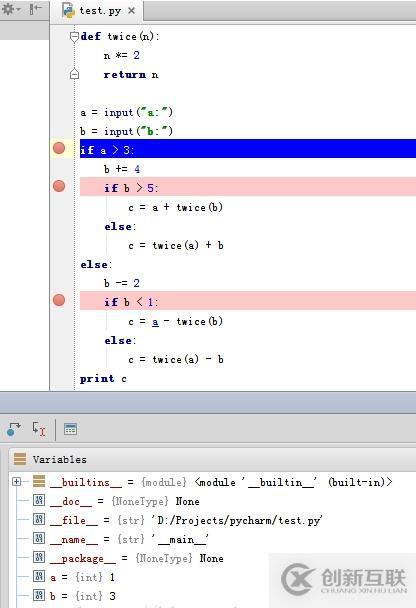Click the code line 'b -= 2'
The height and width of the screenshot is (608, 416).
pos(121,283)
